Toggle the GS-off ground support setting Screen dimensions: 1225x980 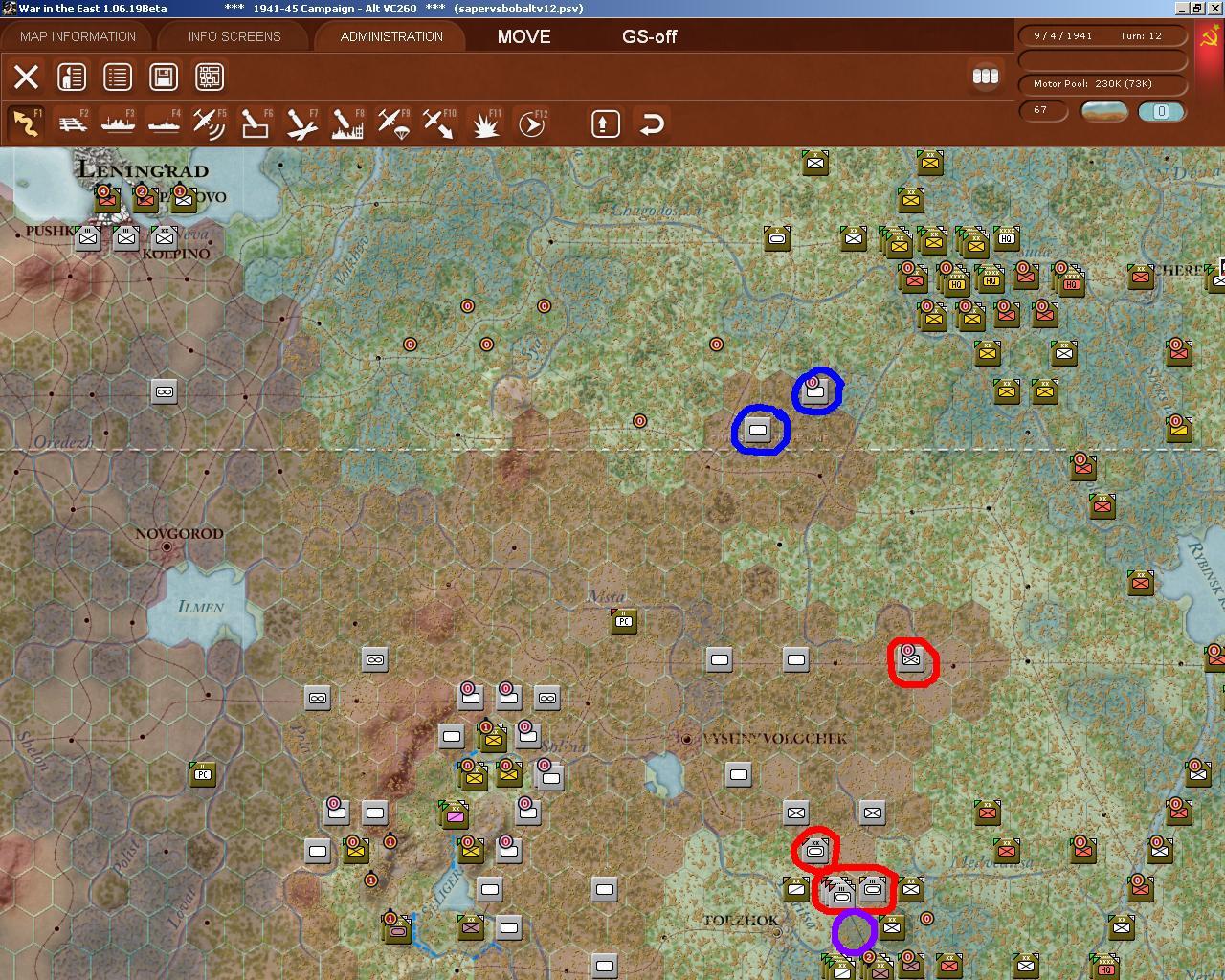coord(649,36)
